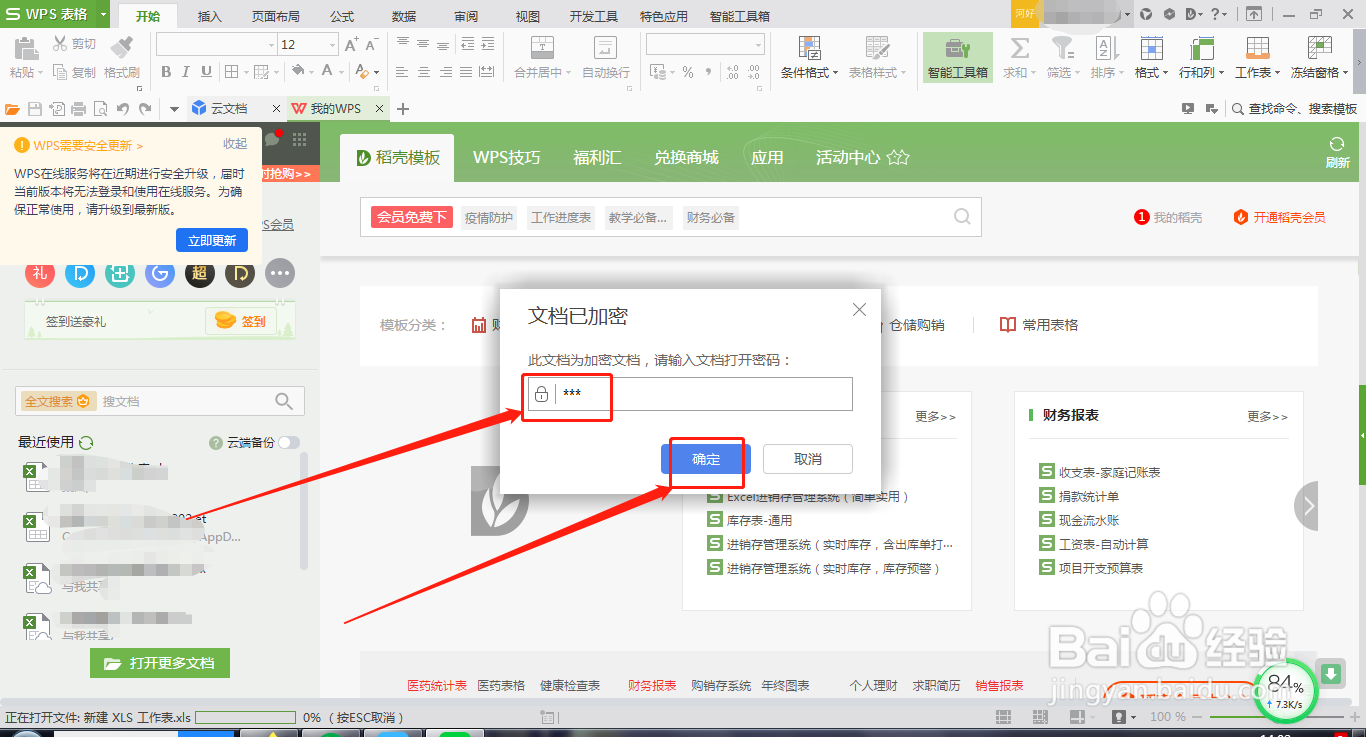
Task: Switch to the 数据 ribbon tab
Action: coord(404,16)
